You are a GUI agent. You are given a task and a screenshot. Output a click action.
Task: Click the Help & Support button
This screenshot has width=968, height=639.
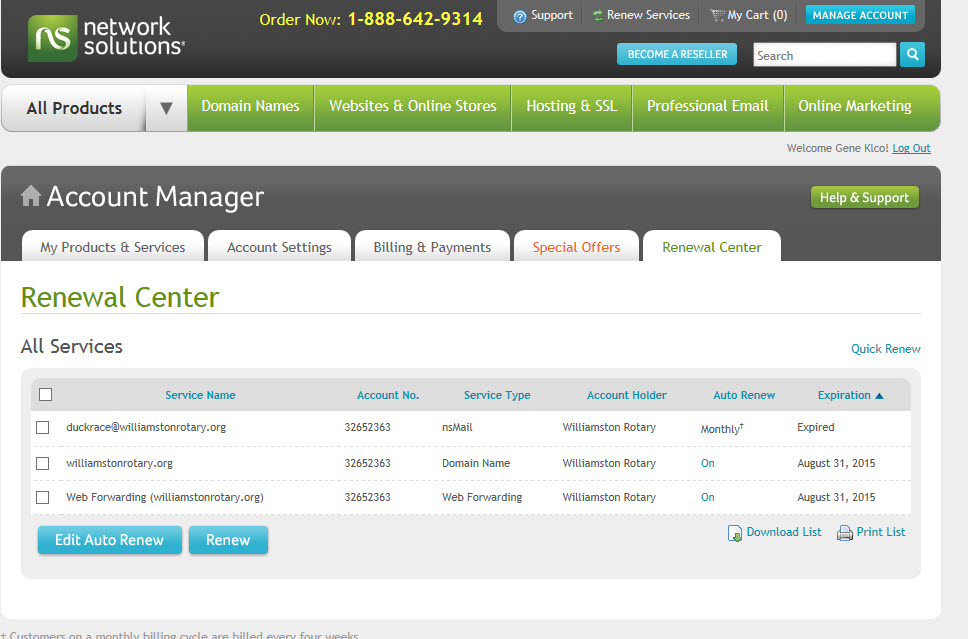coord(864,198)
